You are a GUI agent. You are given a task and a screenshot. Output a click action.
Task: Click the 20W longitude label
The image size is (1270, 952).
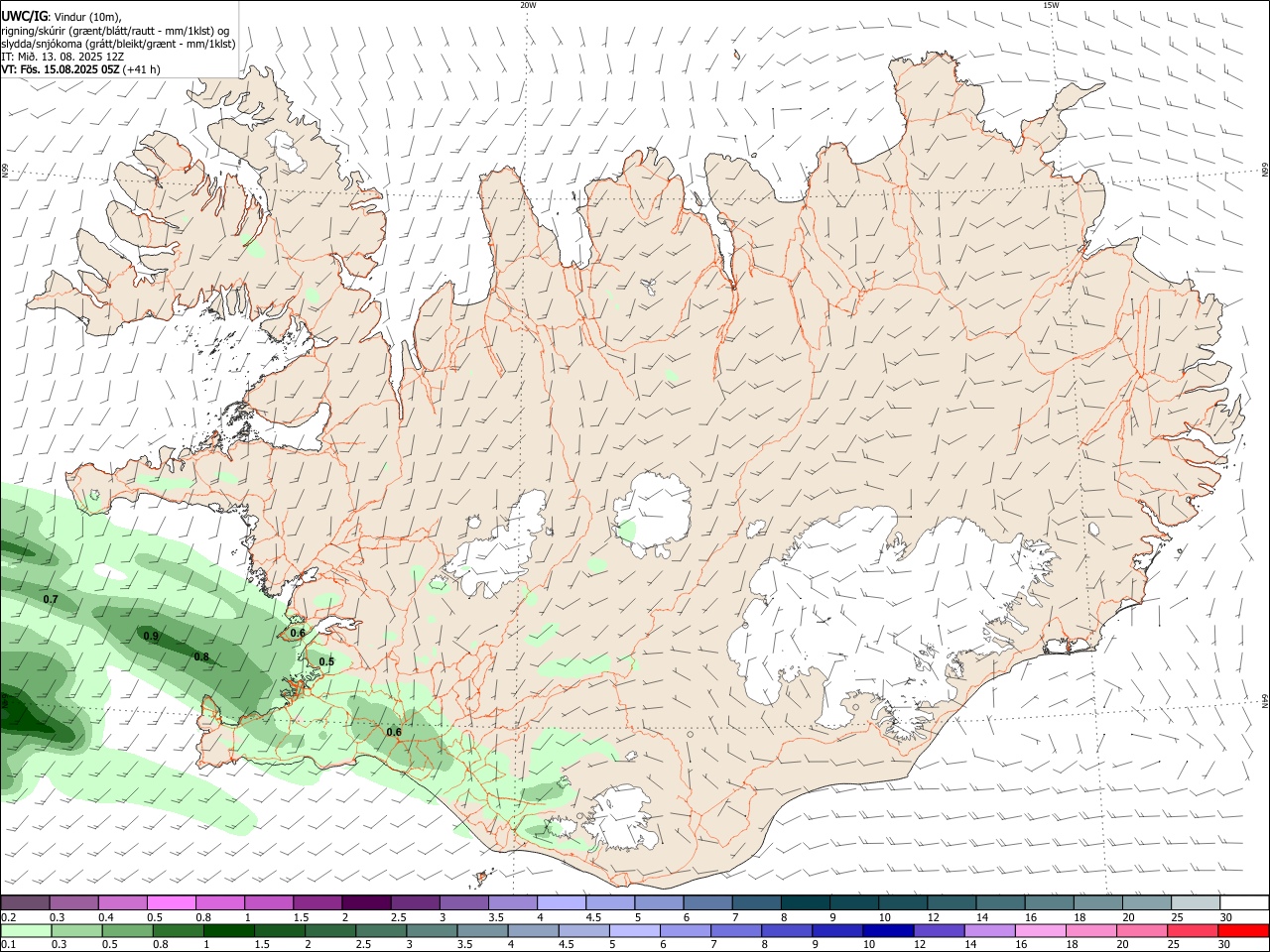[x=528, y=5]
